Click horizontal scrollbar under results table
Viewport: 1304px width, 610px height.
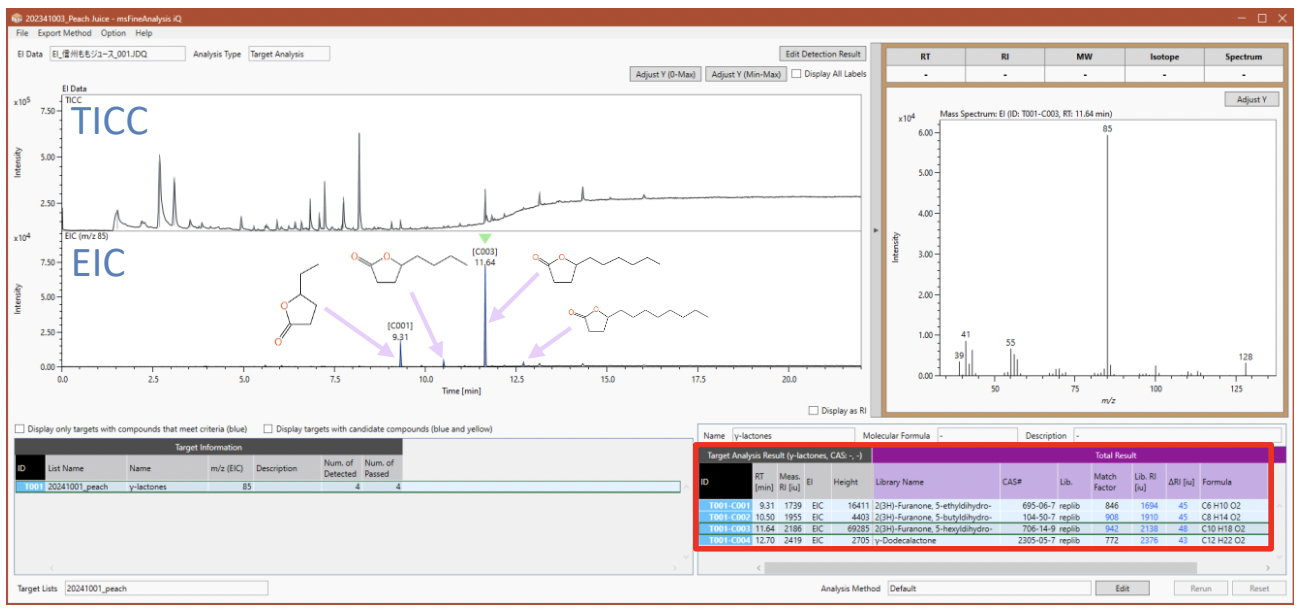tap(980, 567)
